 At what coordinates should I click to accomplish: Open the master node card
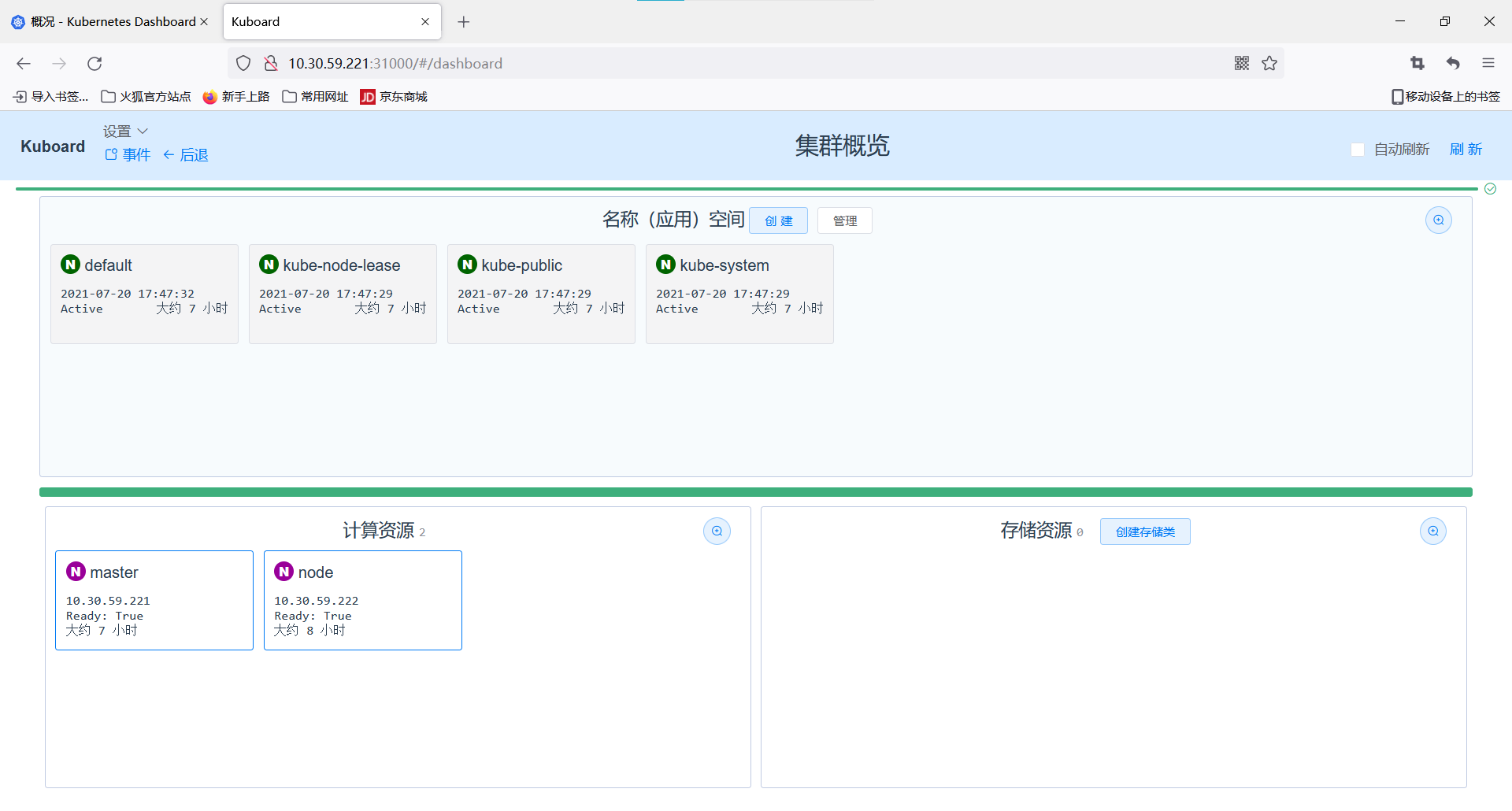[x=154, y=601]
